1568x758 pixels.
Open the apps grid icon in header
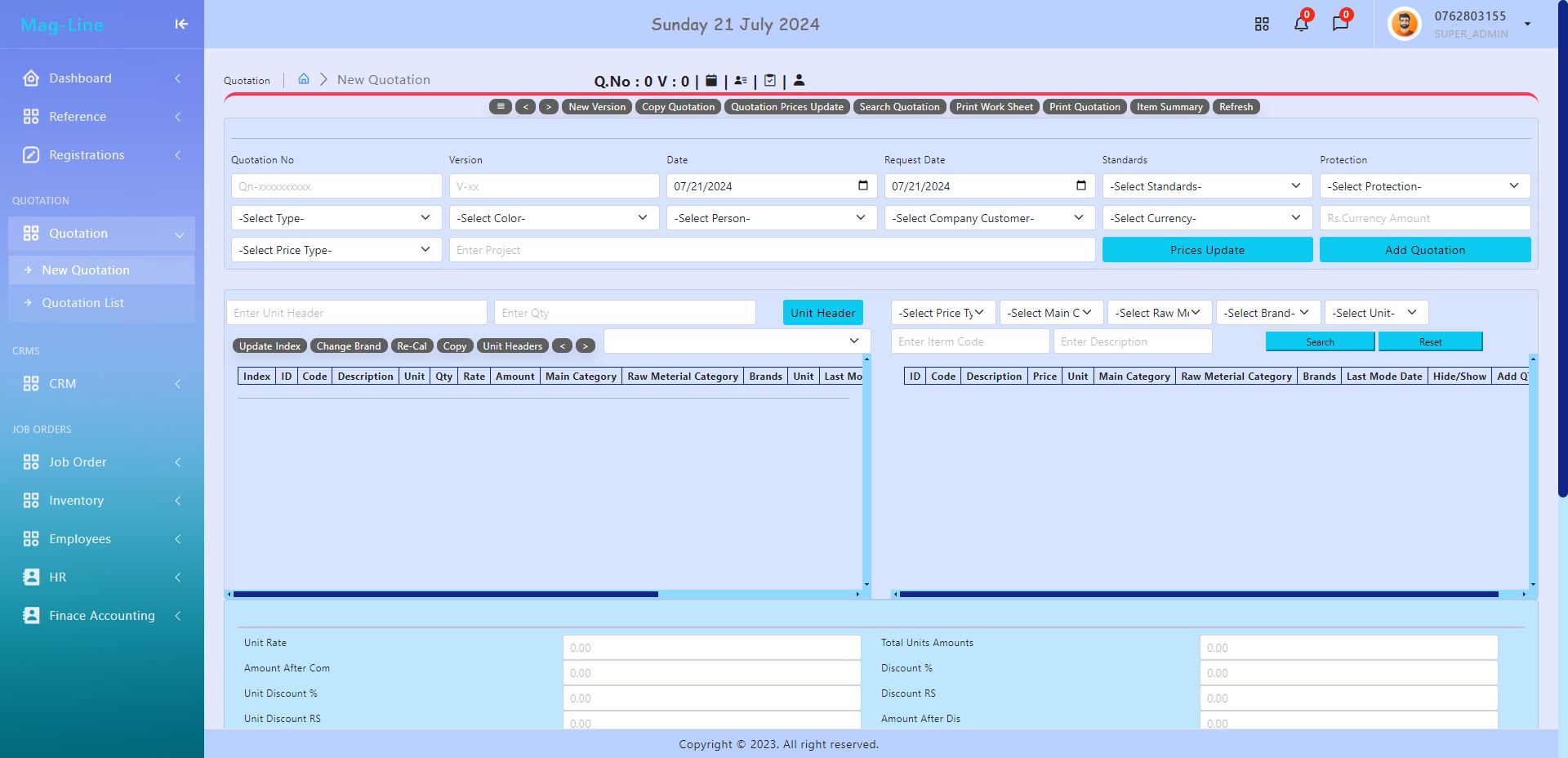pyautogui.click(x=1262, y=25)
